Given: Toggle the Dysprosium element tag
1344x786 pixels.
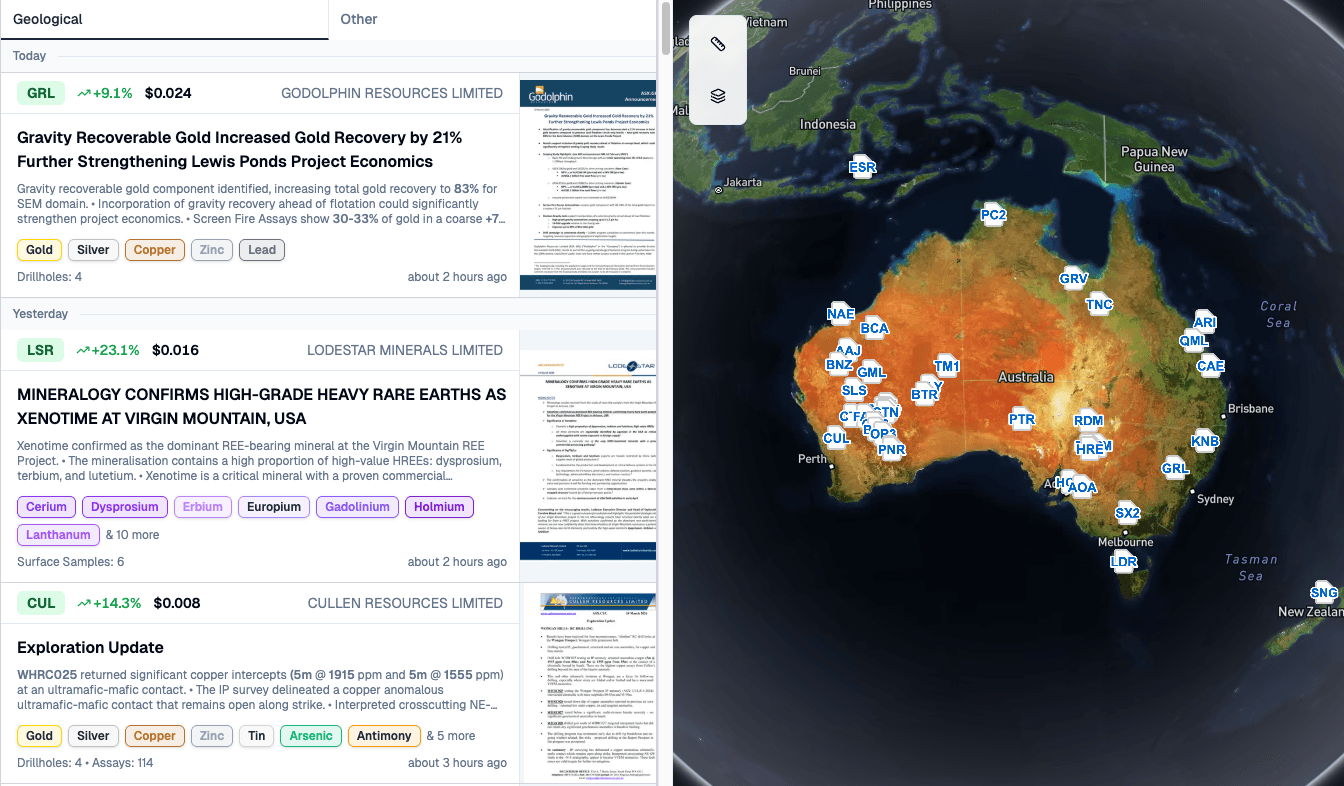Looking at the screenshot, I should 125,507.
